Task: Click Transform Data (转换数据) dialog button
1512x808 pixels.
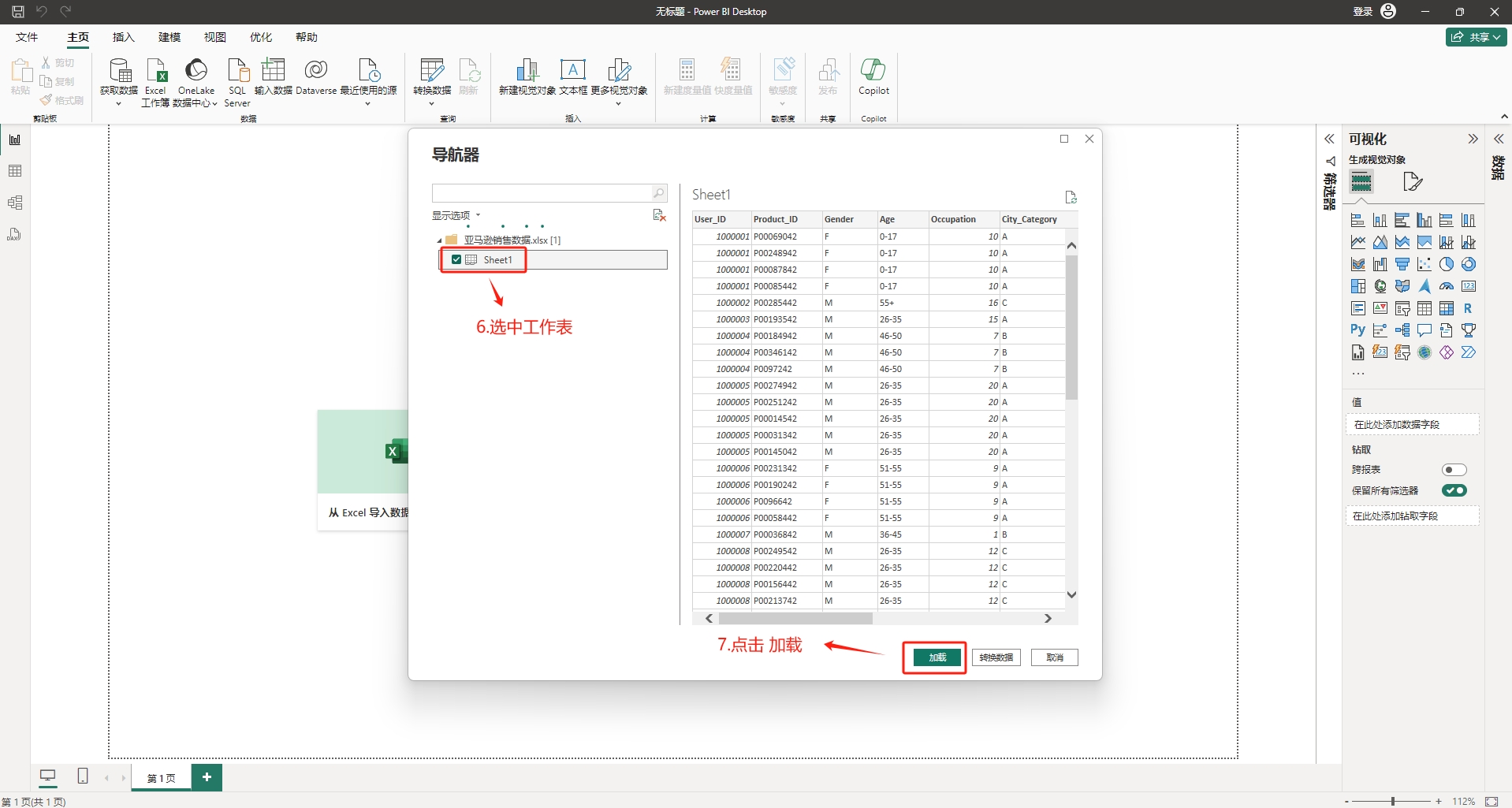Action: click(996, 657)
